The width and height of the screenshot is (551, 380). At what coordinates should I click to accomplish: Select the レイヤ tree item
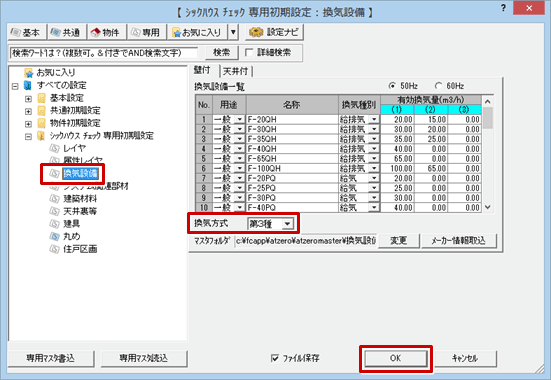click(74, 148)
